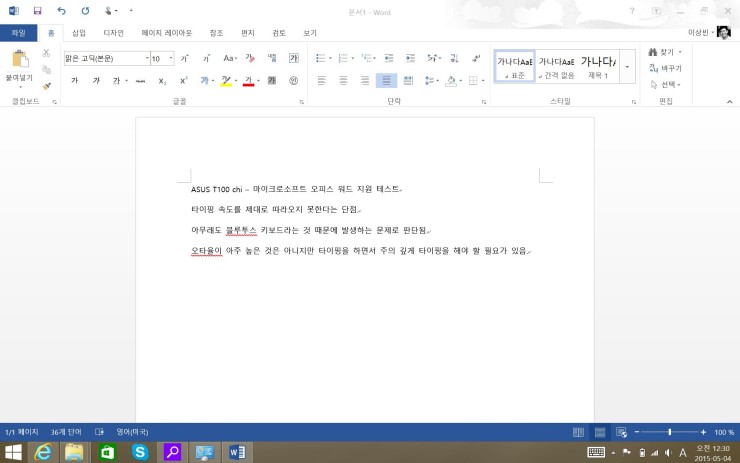Select the 표준 (Normal) style

coord(514,67)
